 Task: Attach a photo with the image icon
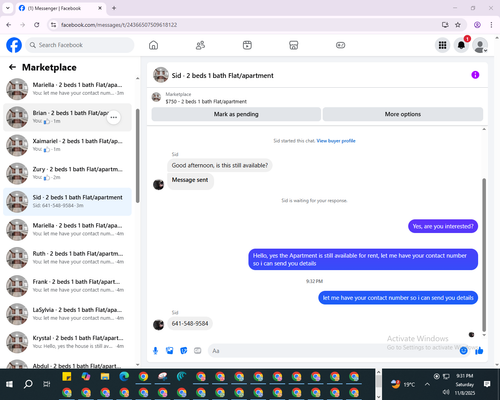(169, 351)
